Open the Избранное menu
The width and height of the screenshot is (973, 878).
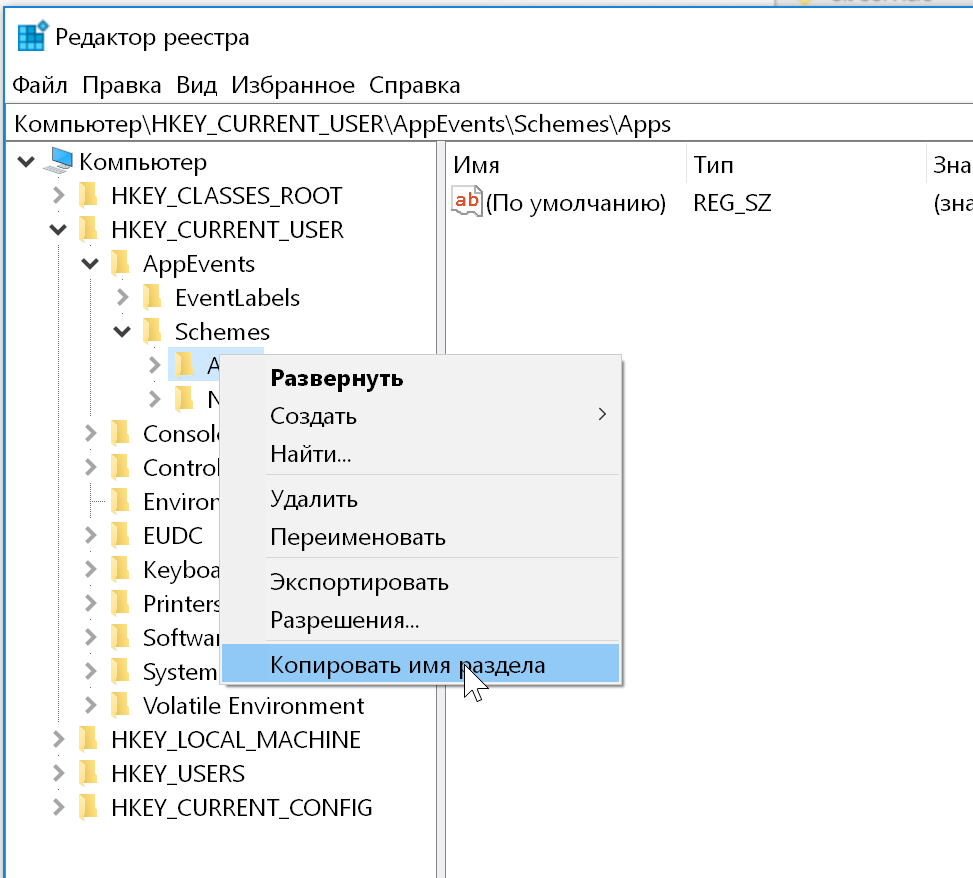(x=293, y=85)
